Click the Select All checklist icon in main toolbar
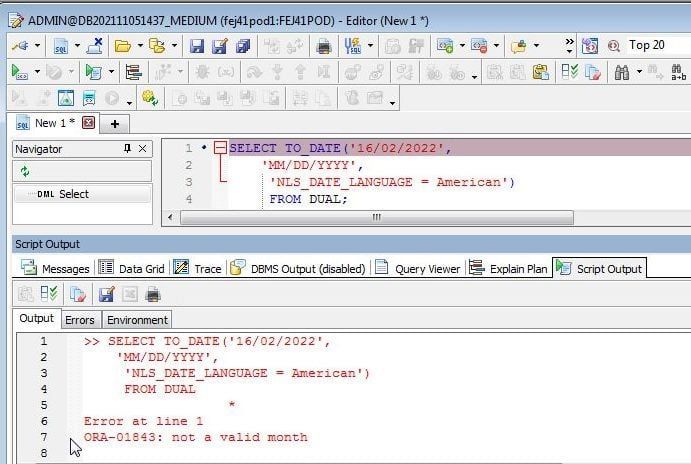Image resolution: width=691 pixels, height=464 pixels. pos(569,72)
